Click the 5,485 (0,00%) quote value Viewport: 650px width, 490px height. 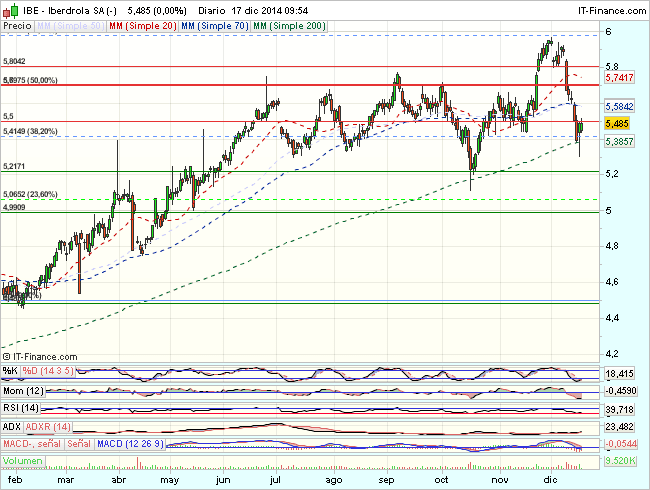point(157,10)
